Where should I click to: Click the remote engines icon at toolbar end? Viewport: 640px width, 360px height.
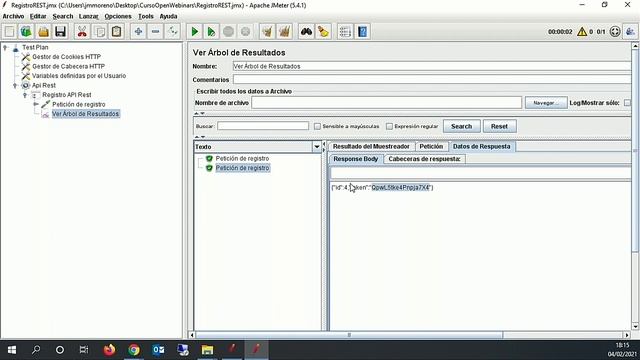pyautogui.click(x=630, y=31)
